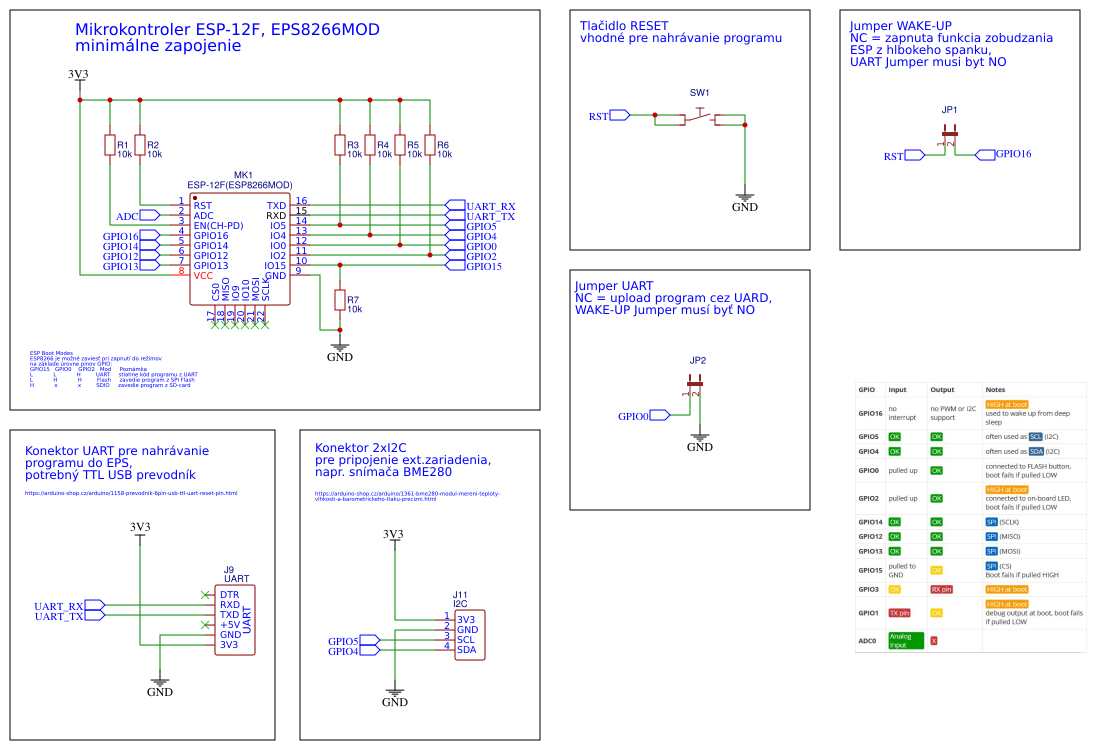Click GPIO0 net flag in Jumper UART block
Image resolution: width=1098 pixels, height=750 pixels.
point(644,416)
